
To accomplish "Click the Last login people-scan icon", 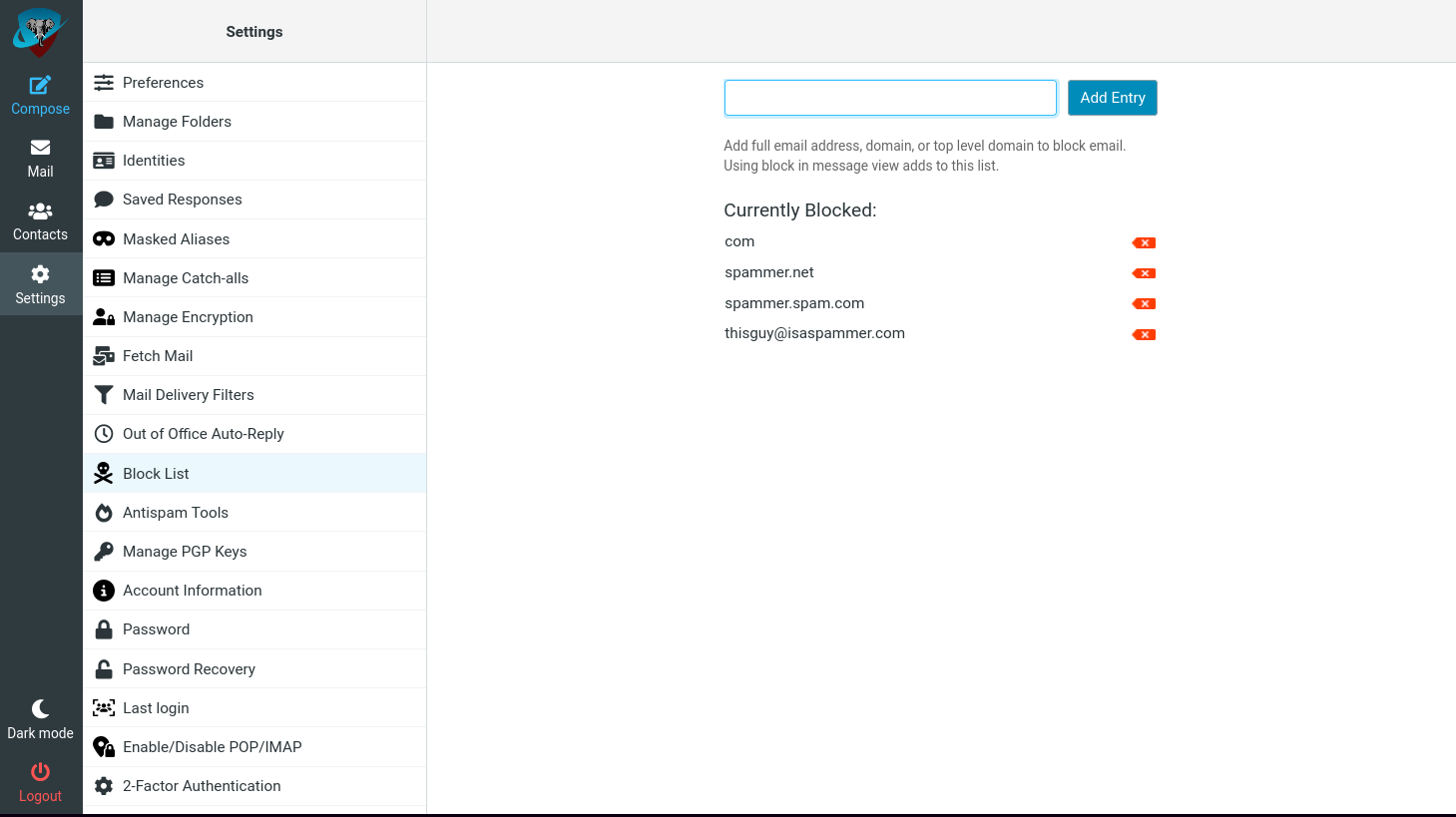I will tap(104, 708).
